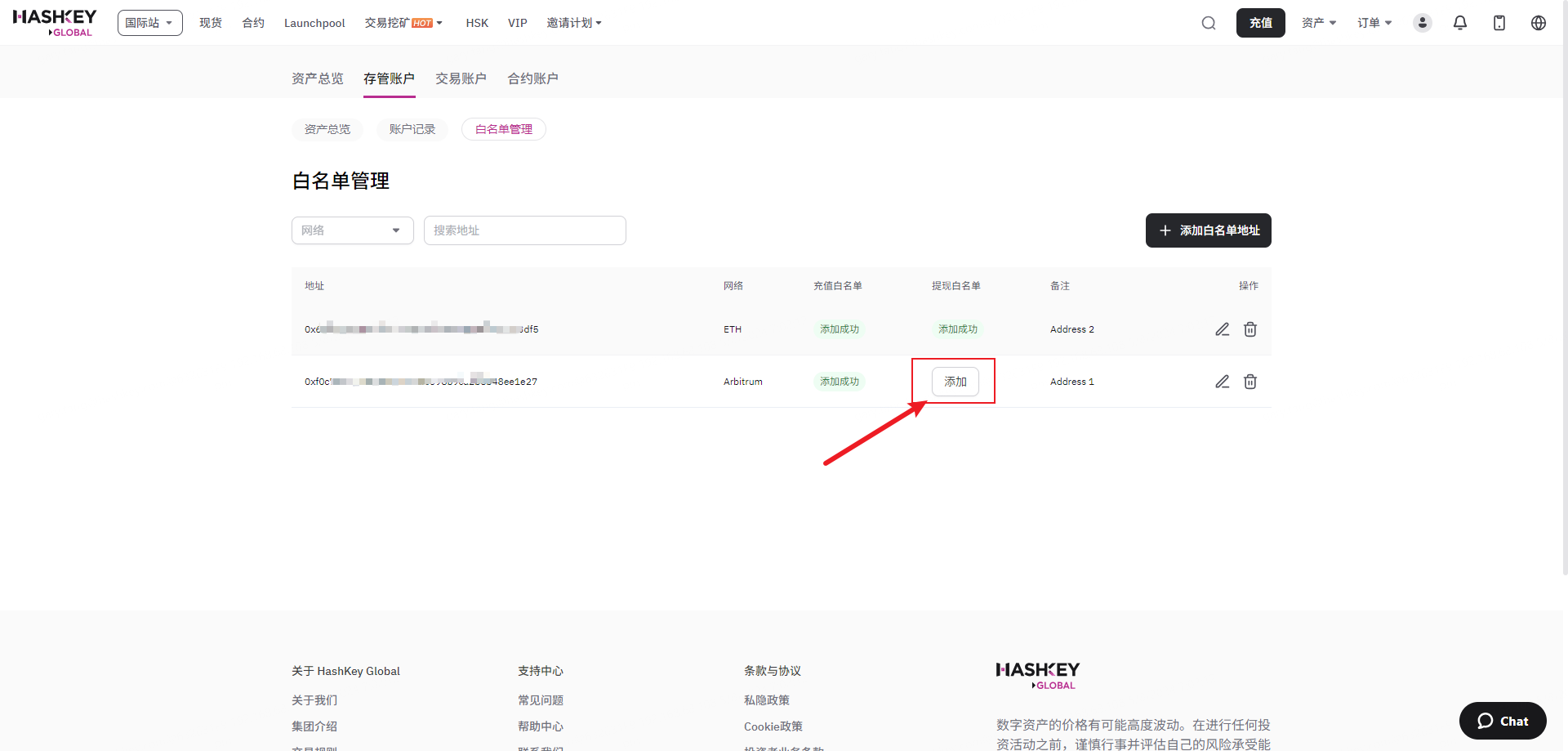Screen dimensions: 1568x751
Task: Click the Address 1 note text
Action: click(x=1072, y=382)
